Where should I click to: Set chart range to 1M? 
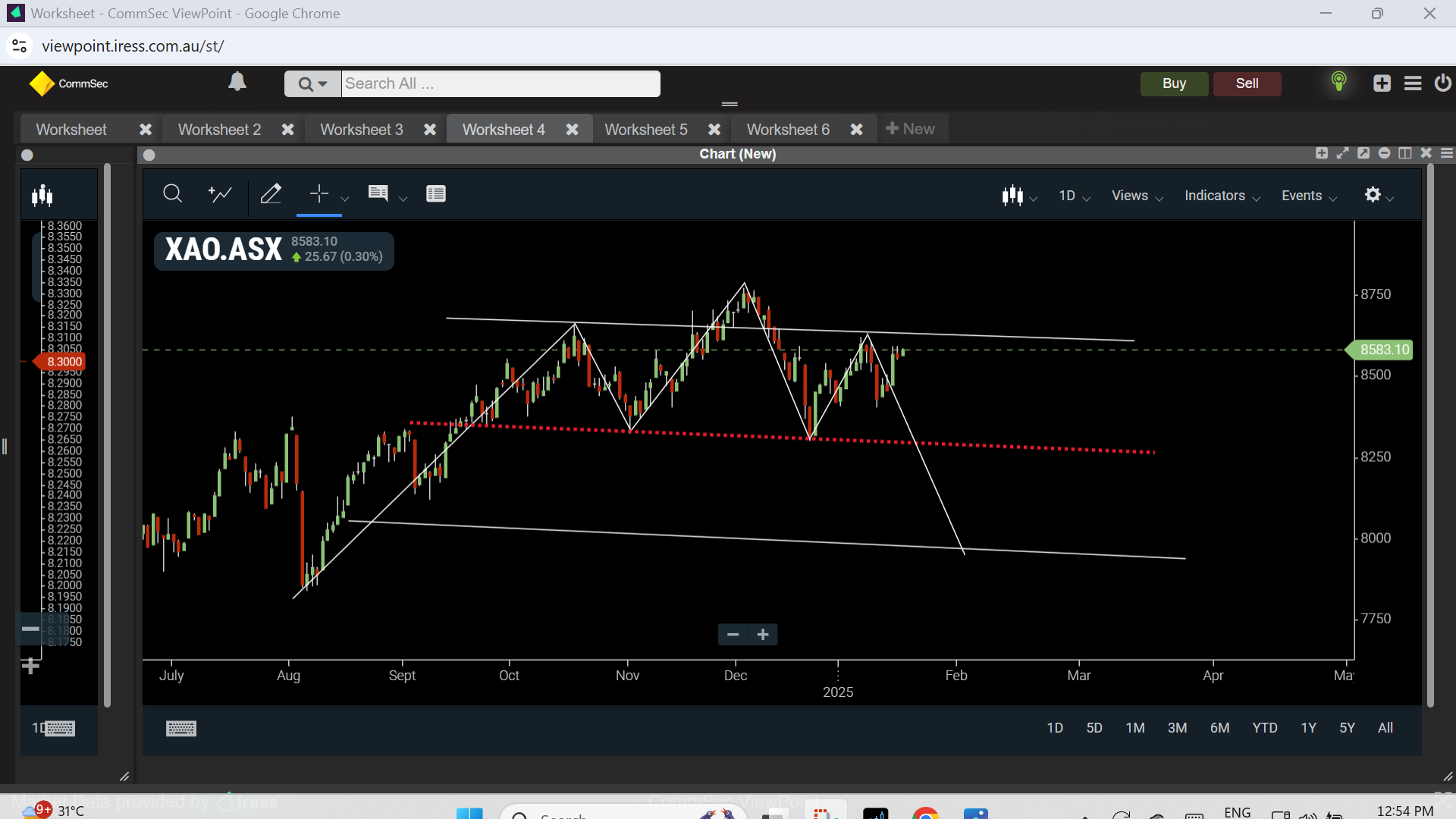tap(1135, 728)
